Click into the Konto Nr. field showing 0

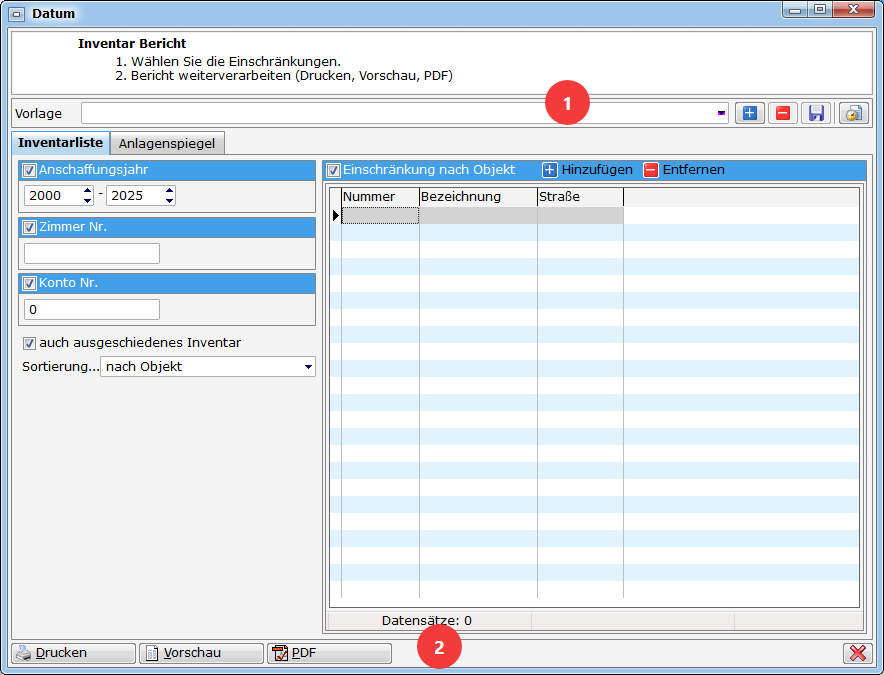pos(92,310)
